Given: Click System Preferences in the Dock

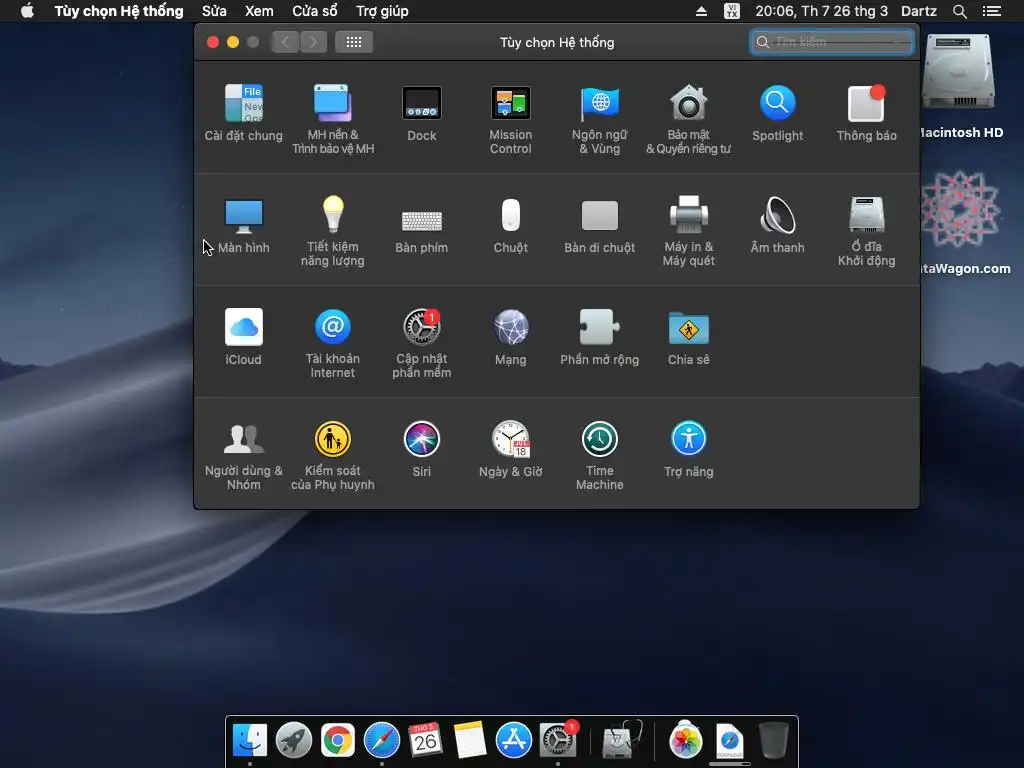Looking at the screenshot, I should tap(558, 741).
